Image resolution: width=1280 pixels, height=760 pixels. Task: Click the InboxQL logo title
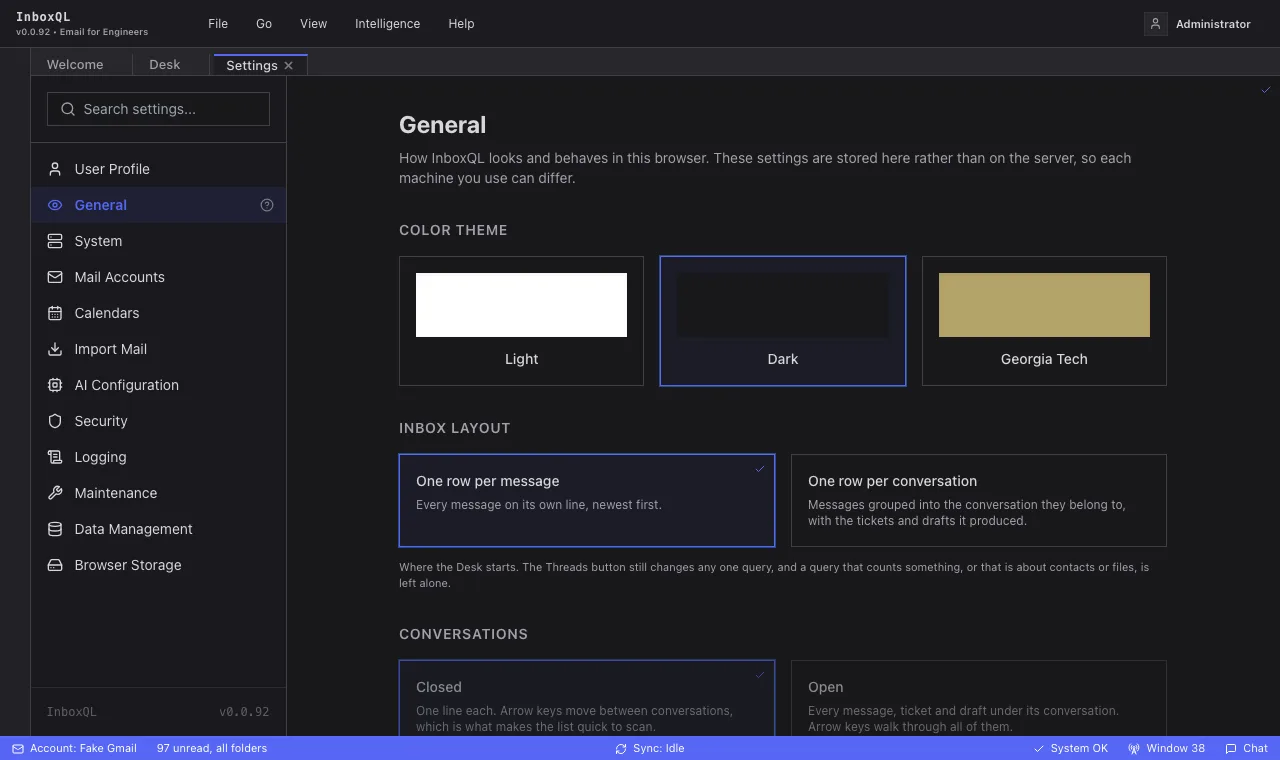43,17
